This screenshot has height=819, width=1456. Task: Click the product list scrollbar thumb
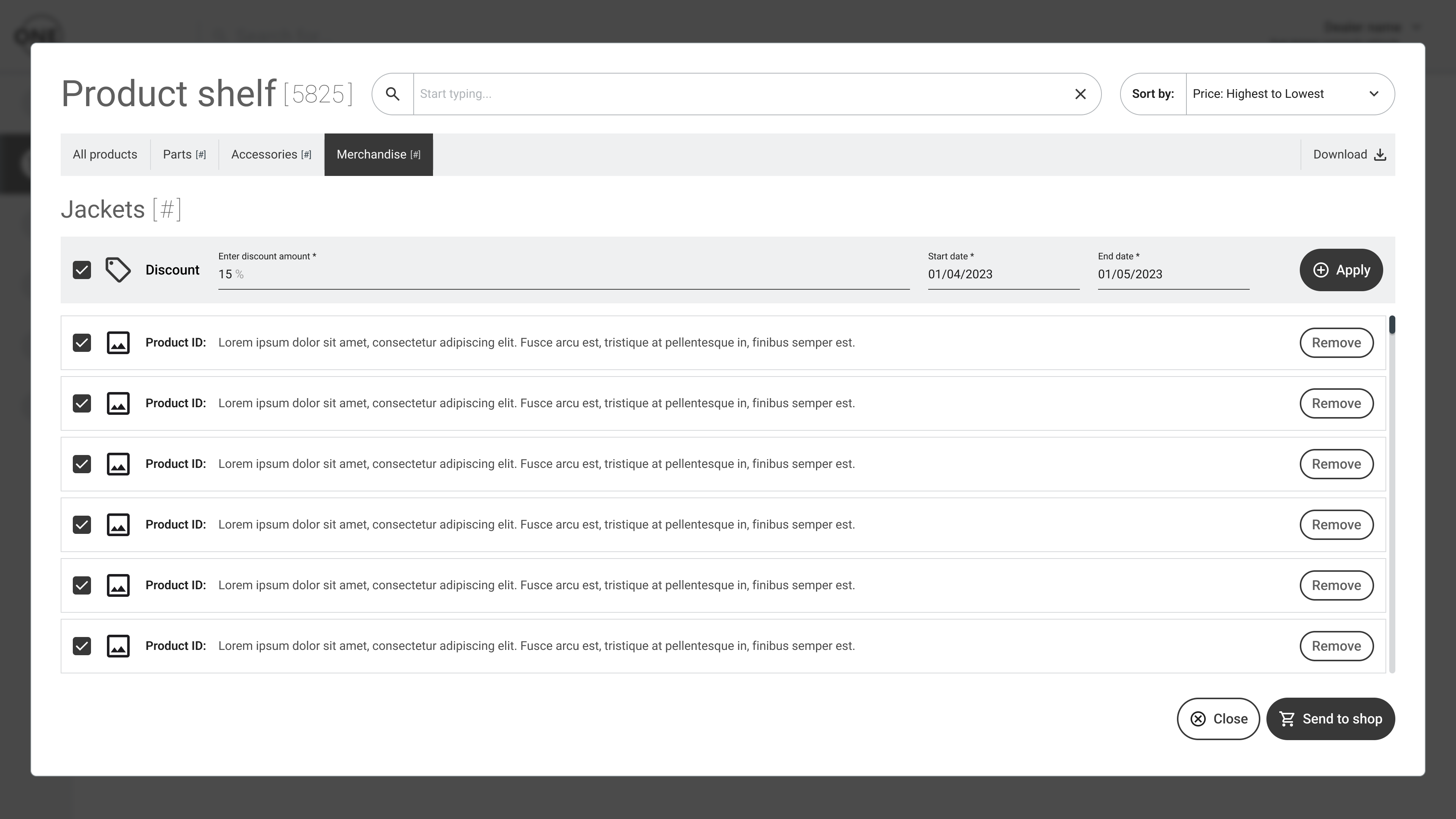coord(1392,325)
